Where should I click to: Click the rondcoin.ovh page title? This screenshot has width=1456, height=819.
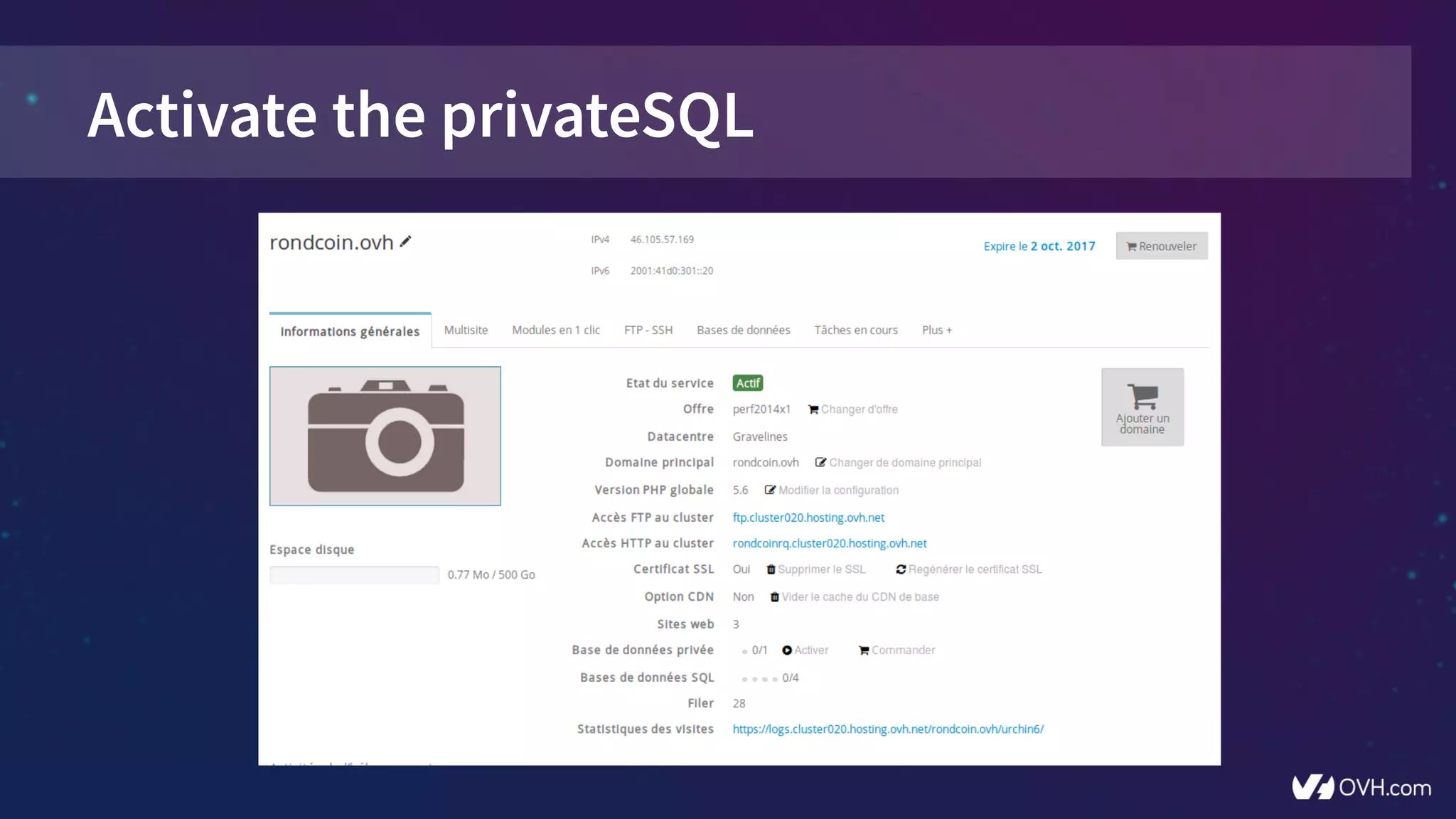tap(331, 242)
